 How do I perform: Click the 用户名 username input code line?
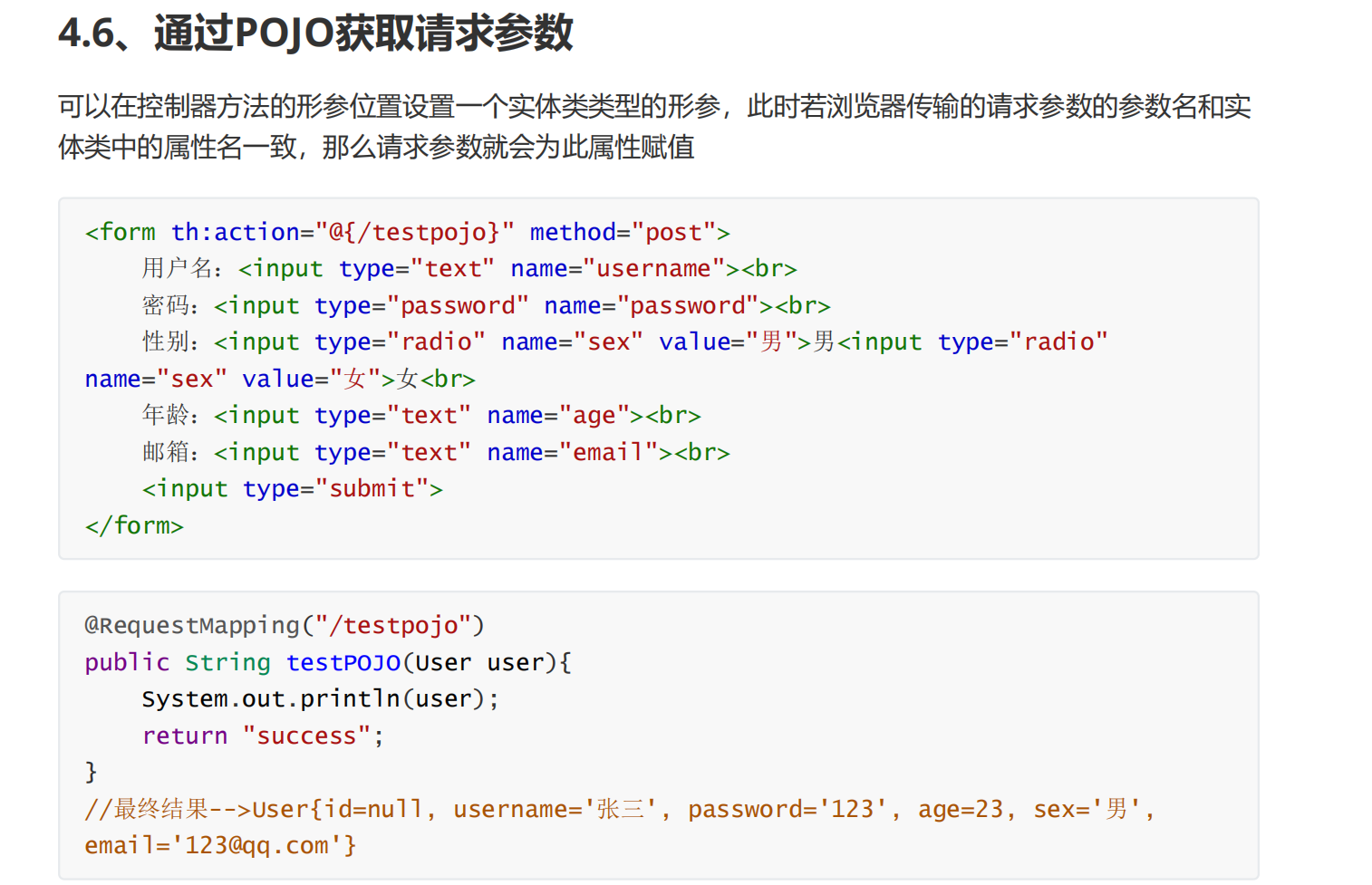tap(469, 269)
